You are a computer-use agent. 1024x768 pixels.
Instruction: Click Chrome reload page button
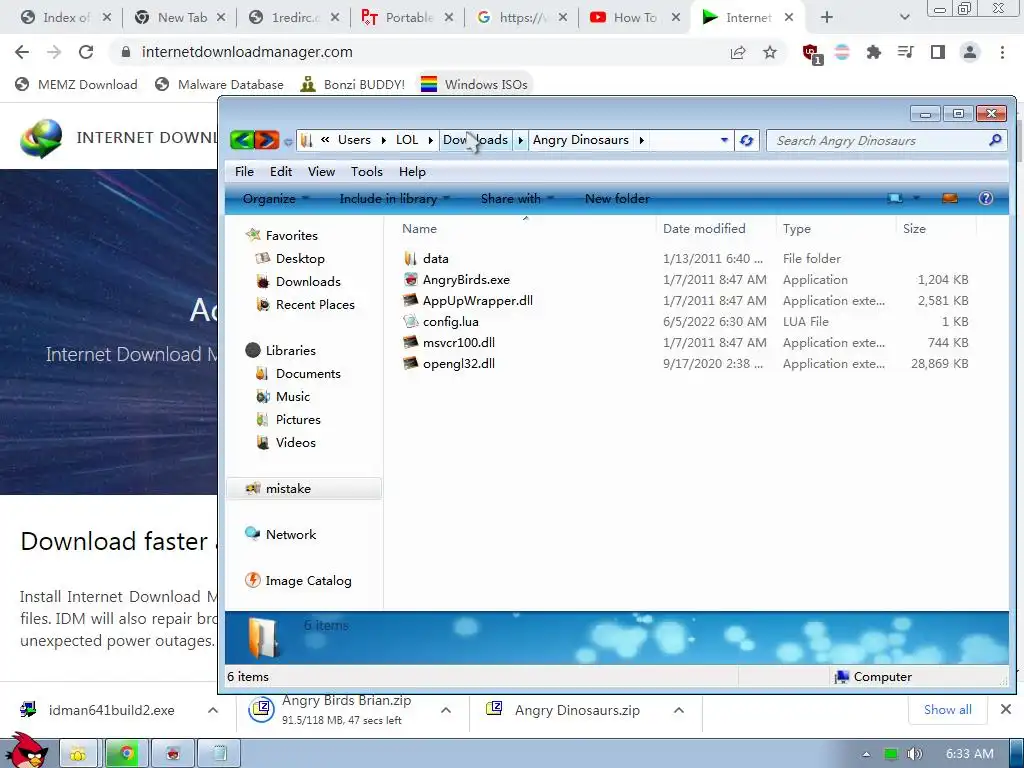pyautogui.click(x=86, y=52)
